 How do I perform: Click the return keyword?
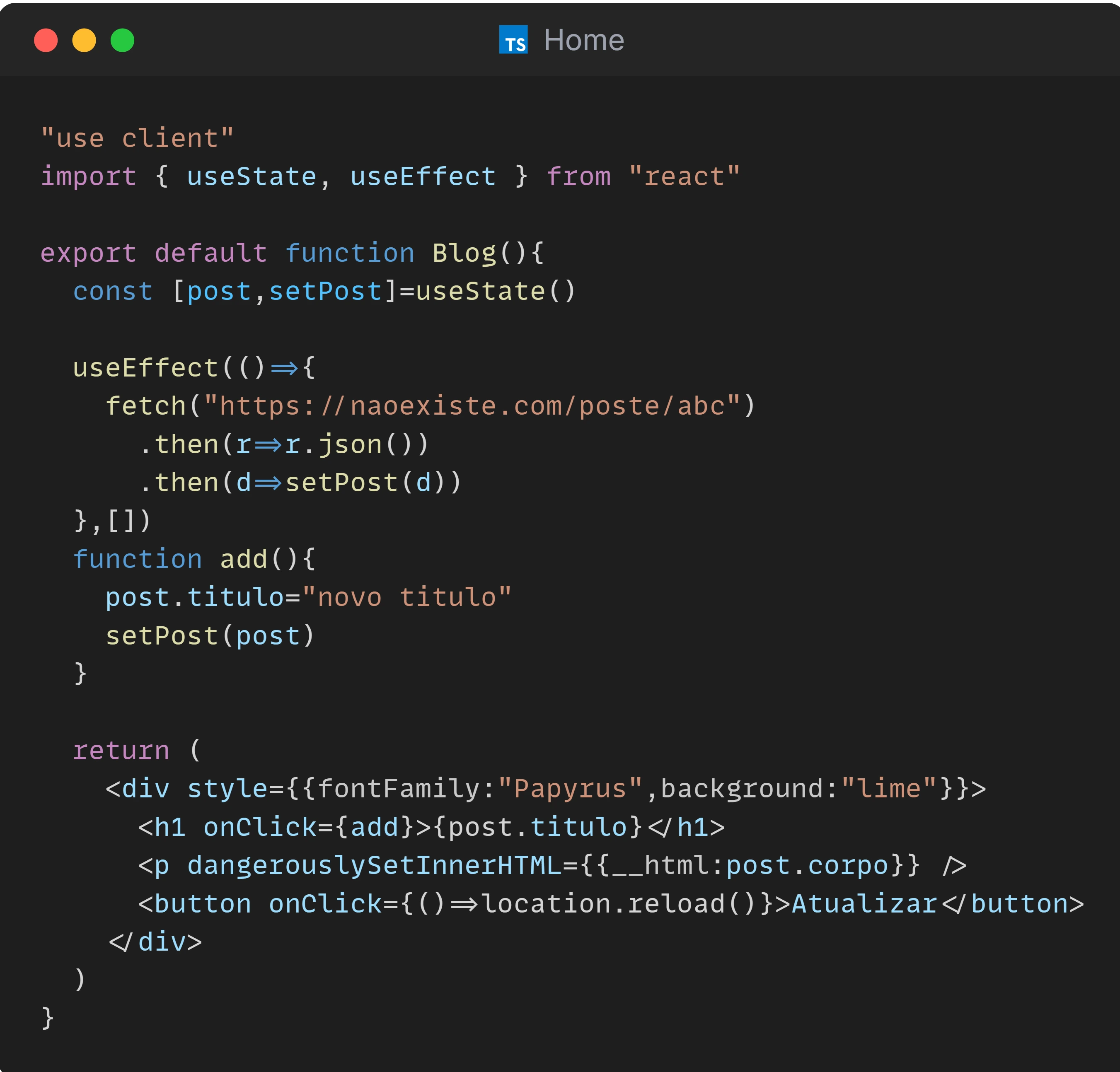click(x=121, y=751)
